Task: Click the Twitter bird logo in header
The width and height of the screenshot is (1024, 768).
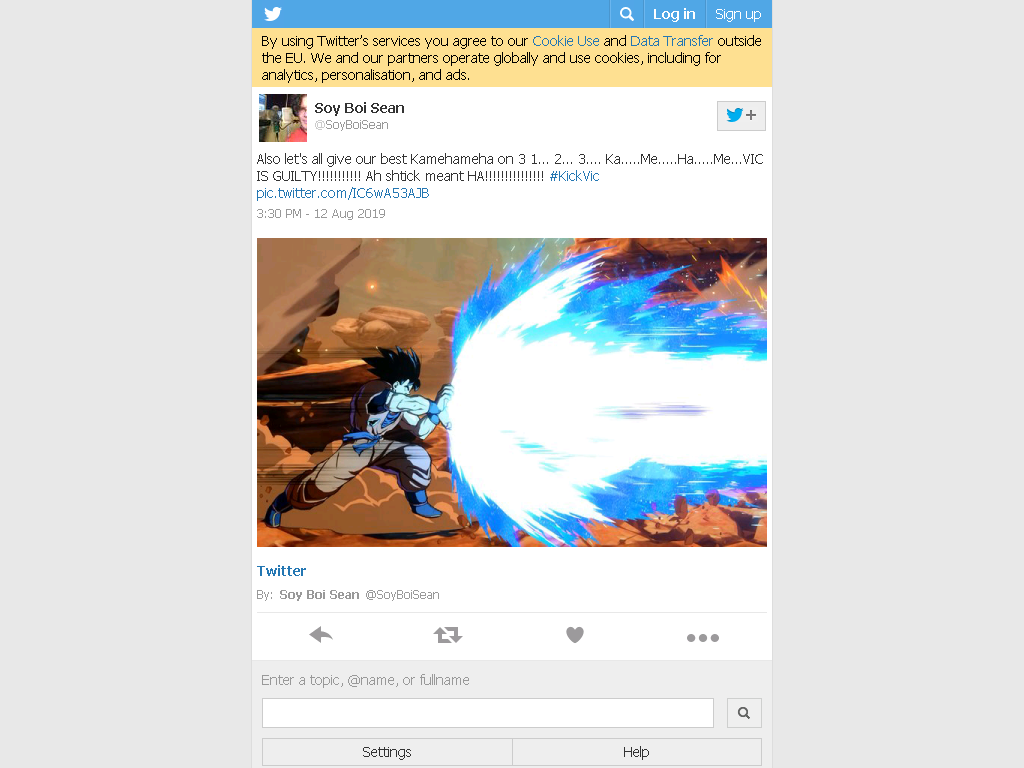Action: 273,14
